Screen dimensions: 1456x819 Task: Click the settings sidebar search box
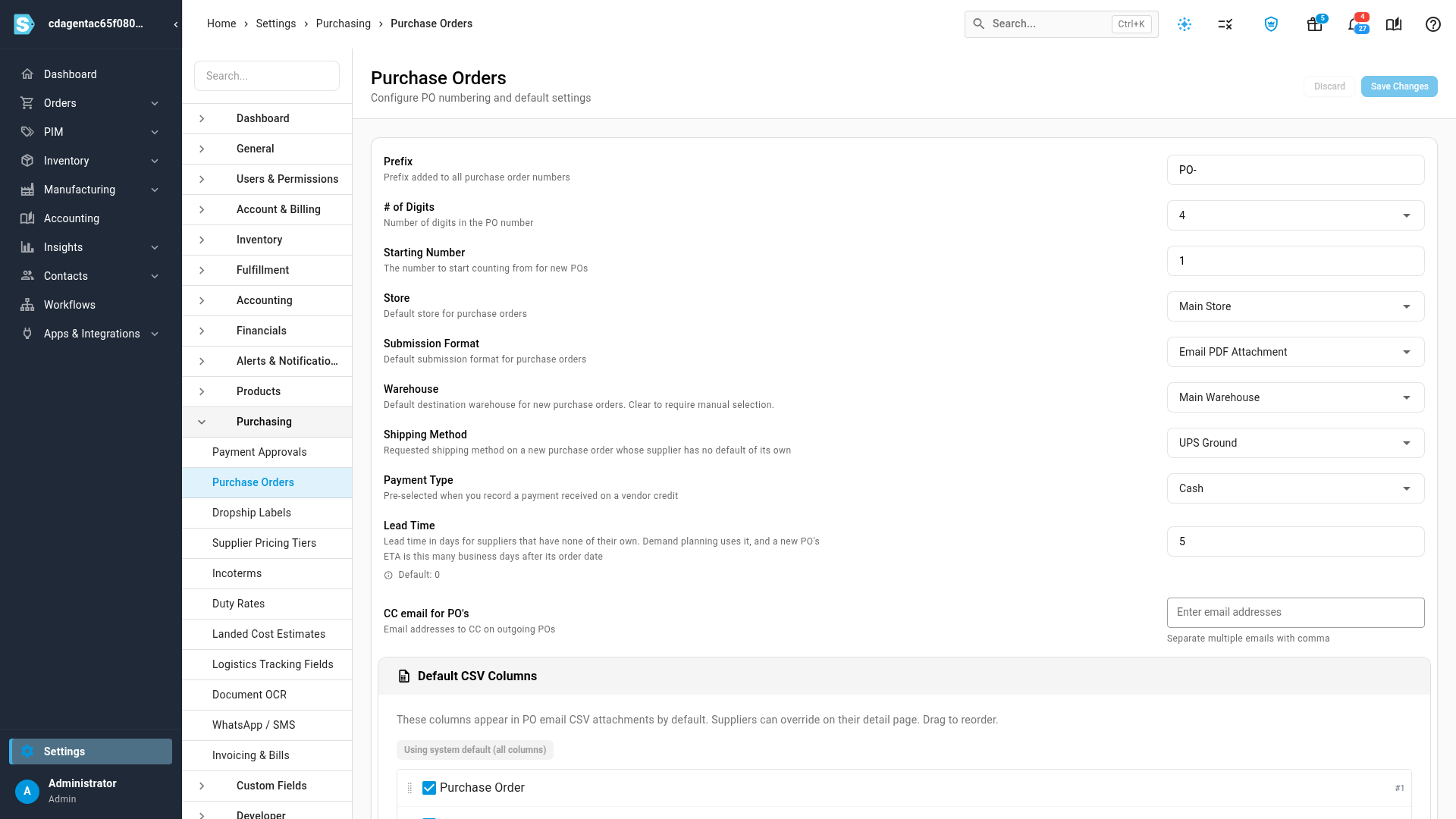coord(267,76)
